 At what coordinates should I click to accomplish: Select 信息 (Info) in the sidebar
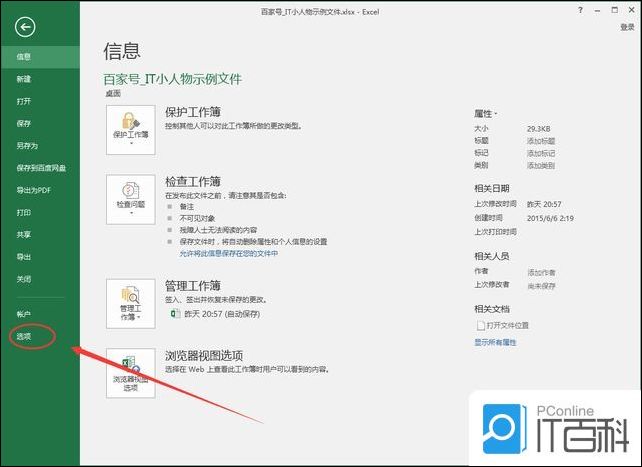click(40, 57)
